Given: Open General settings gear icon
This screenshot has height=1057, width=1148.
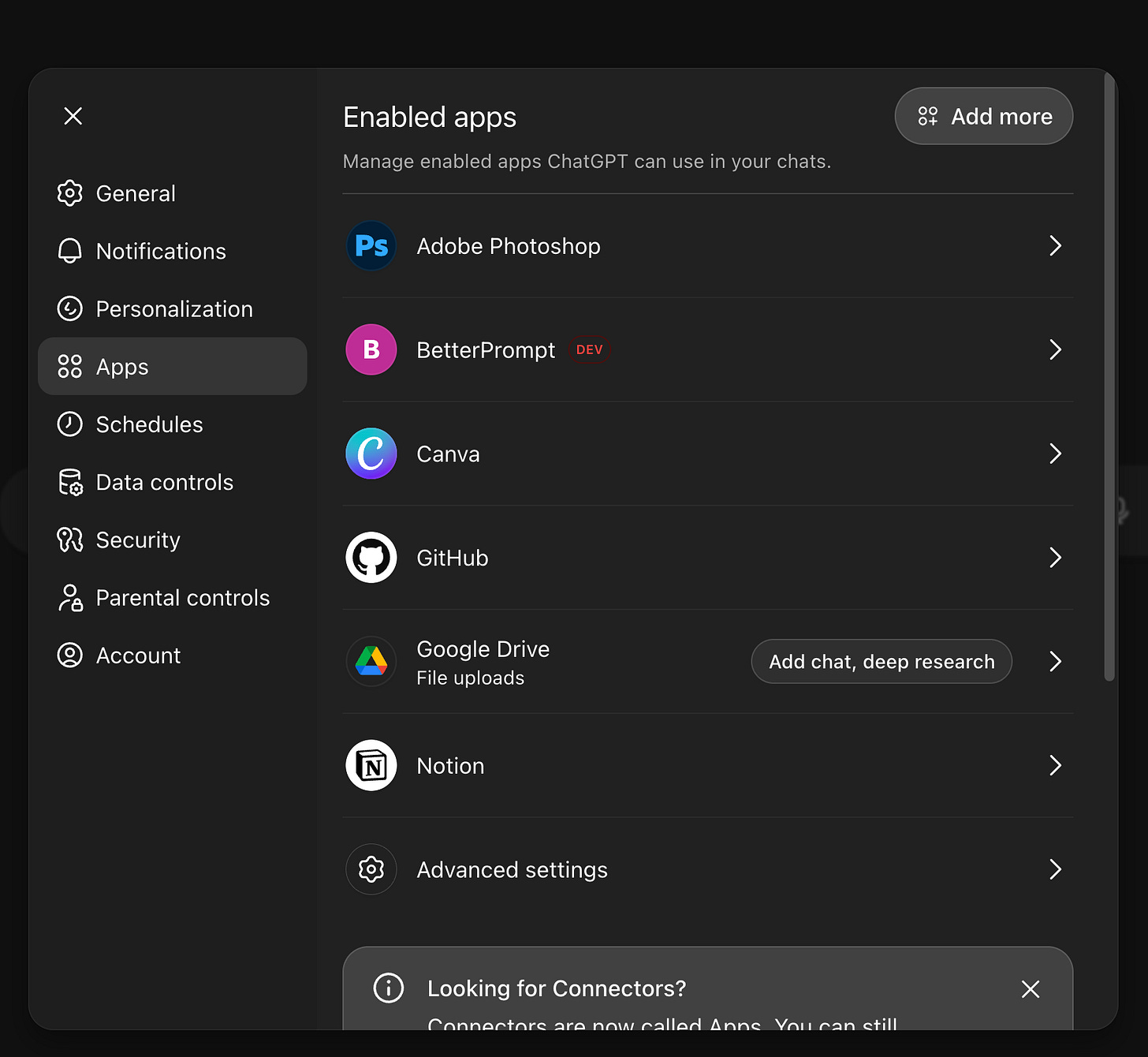Looking at the screenshot, I should (70, 193).
